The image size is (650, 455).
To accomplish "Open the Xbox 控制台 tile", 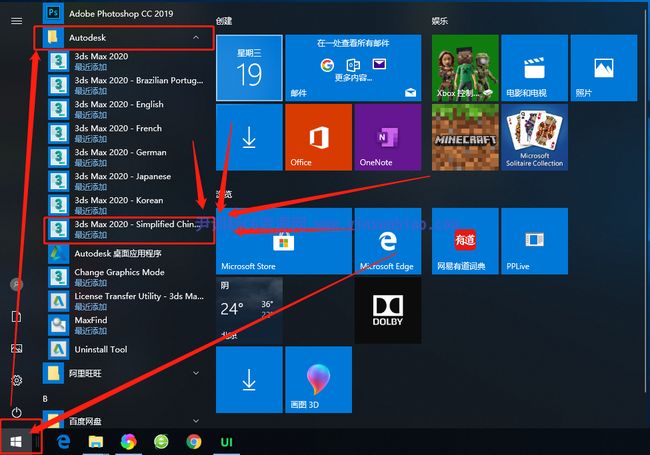I will (465, 68).
